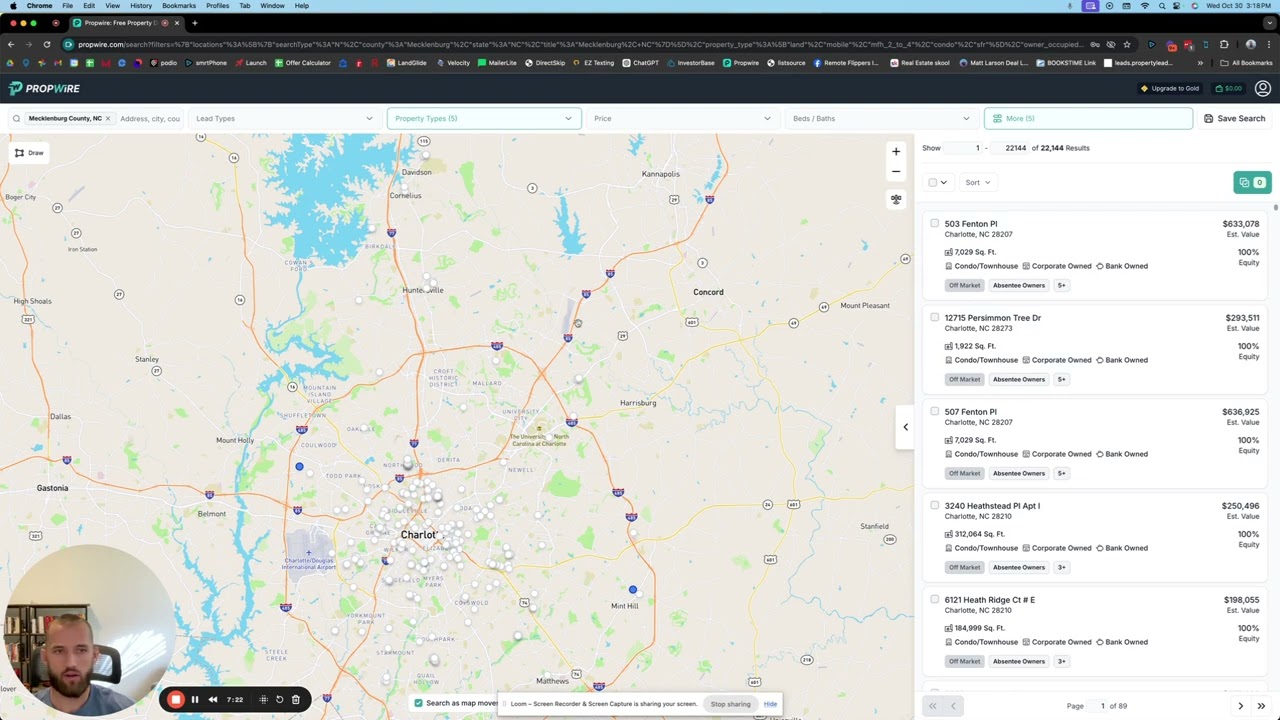Open map layers settings icon
1280x720 pixels.
pyautogui.click(x=896, y=199)
